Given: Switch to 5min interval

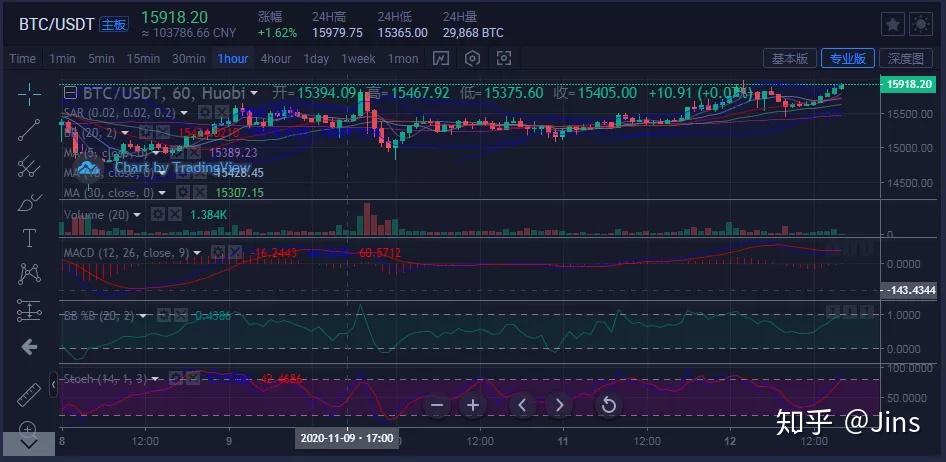Looking at the screenshot, I should pyautogui.click(x=101, y=59).
